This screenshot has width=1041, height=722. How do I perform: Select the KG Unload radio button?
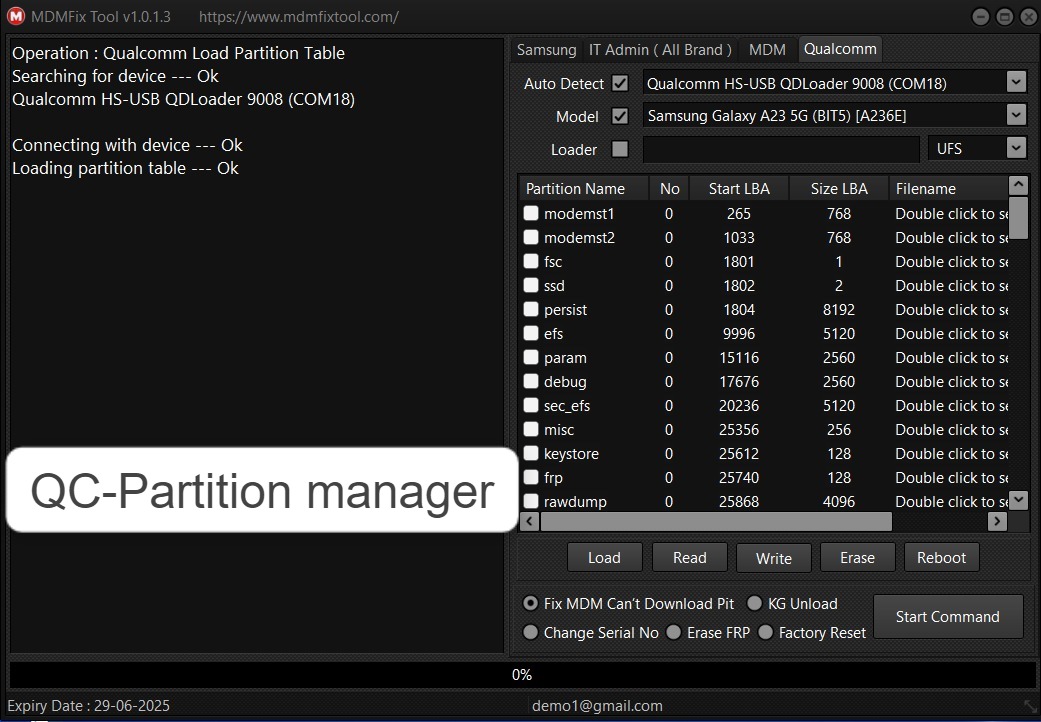[x=755, y=603]
